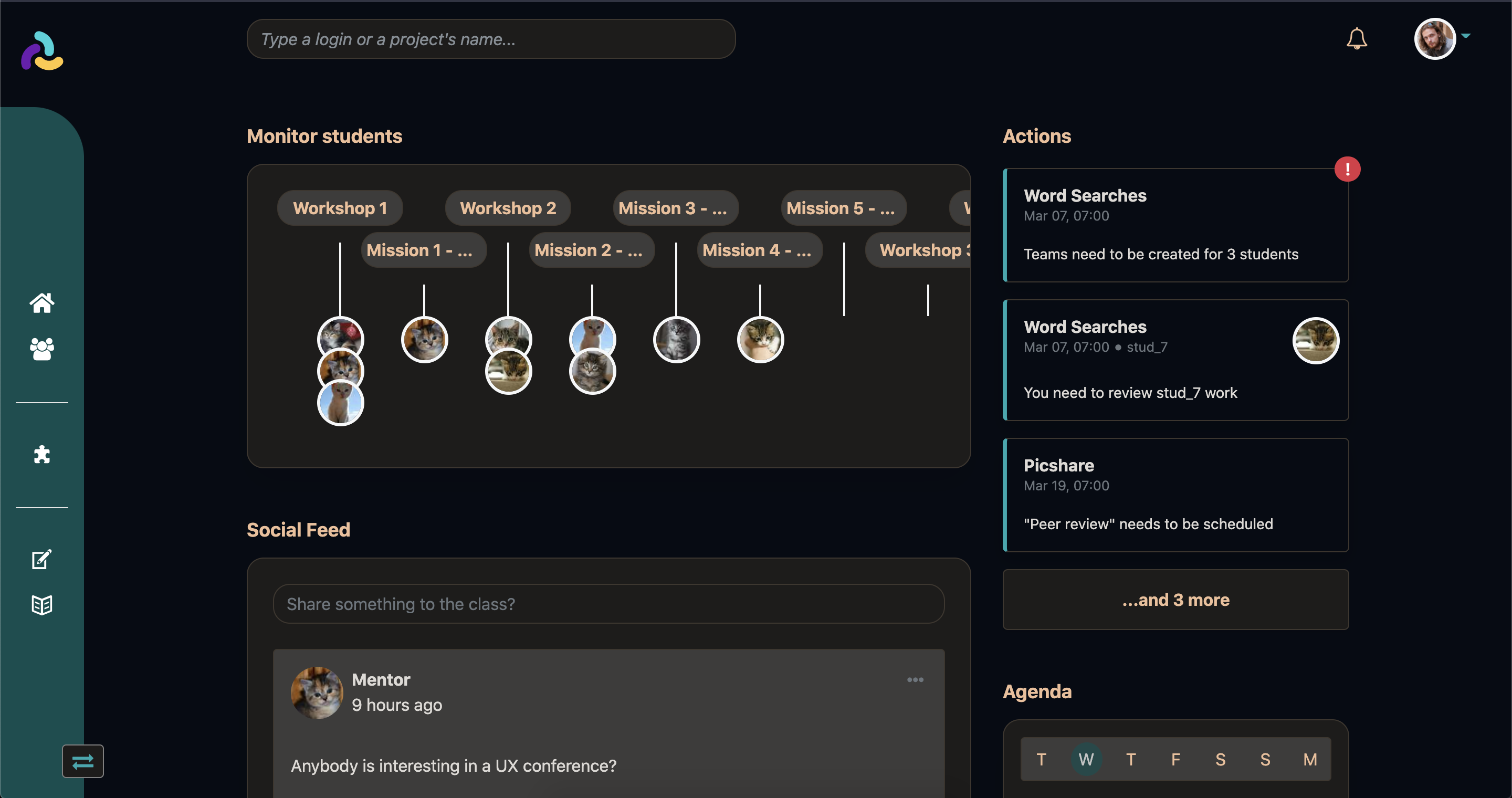Click the student avatar under Mission 1
1512x798 pixels.
pos(424,340)
